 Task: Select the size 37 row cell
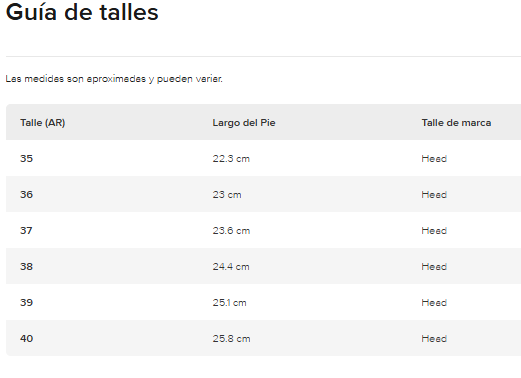click(x=26, y=230)
